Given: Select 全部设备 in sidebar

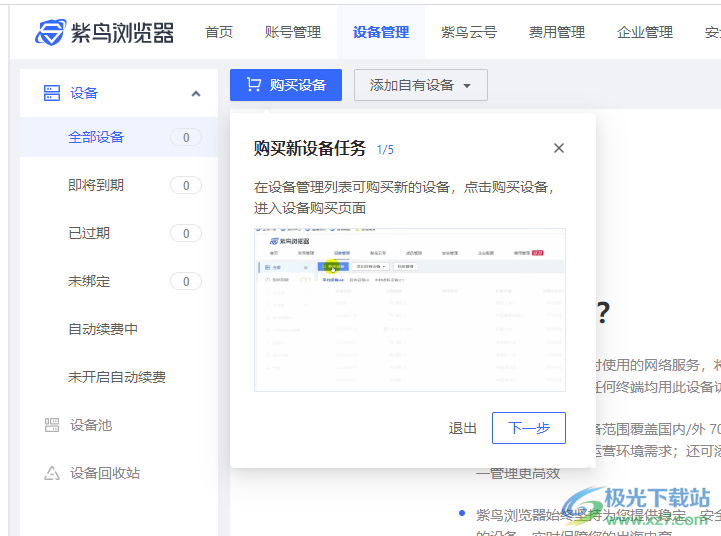Looking at the screenshot, I should [119, 137].
